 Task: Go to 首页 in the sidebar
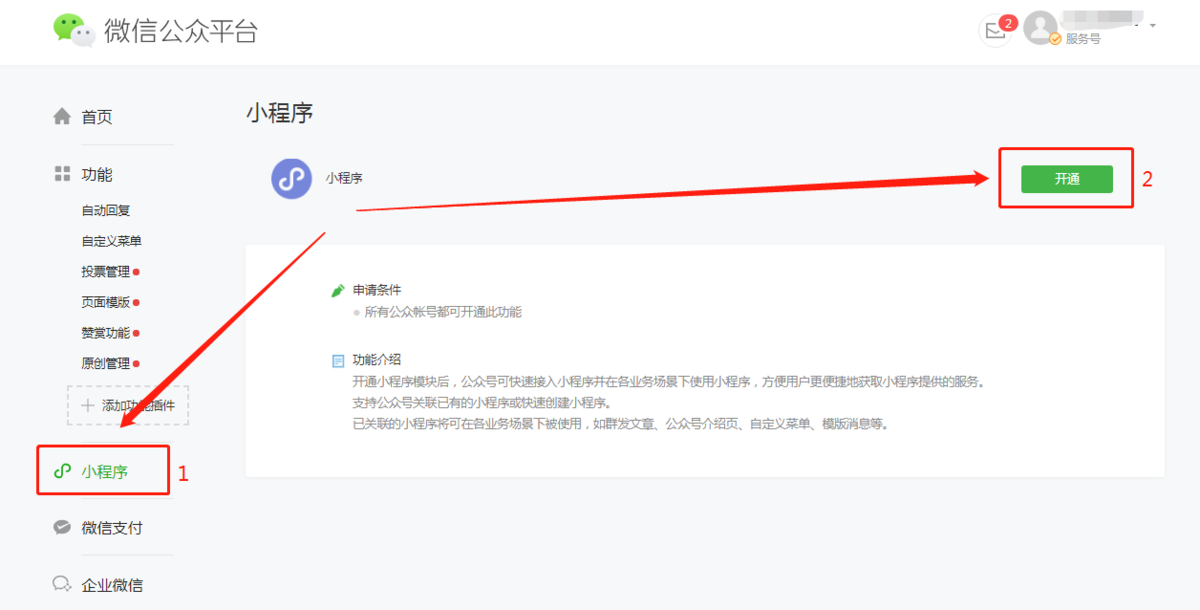click(97, 117)
